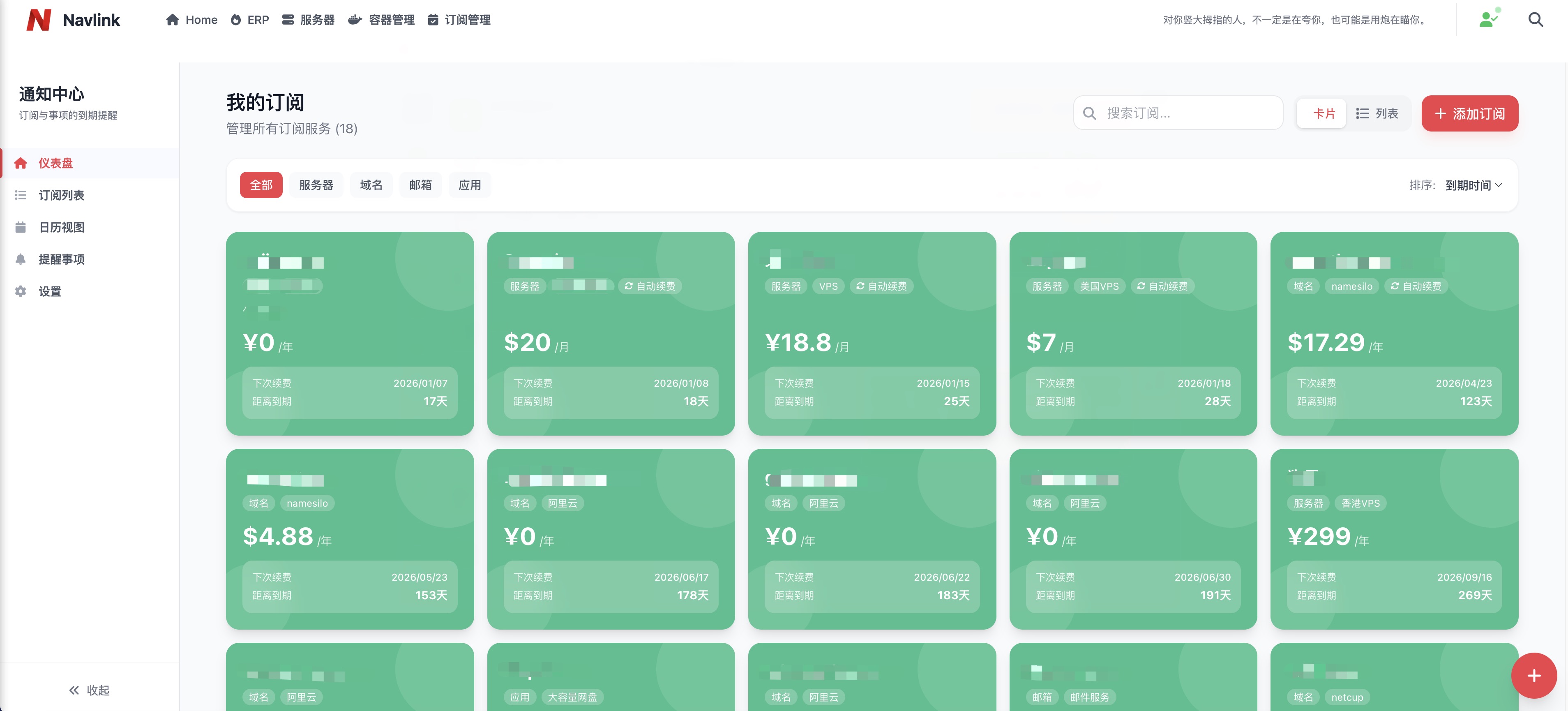The image size is (1568, 711).
Task: Select the 全部 filter chip
Action: pos(261,185)
